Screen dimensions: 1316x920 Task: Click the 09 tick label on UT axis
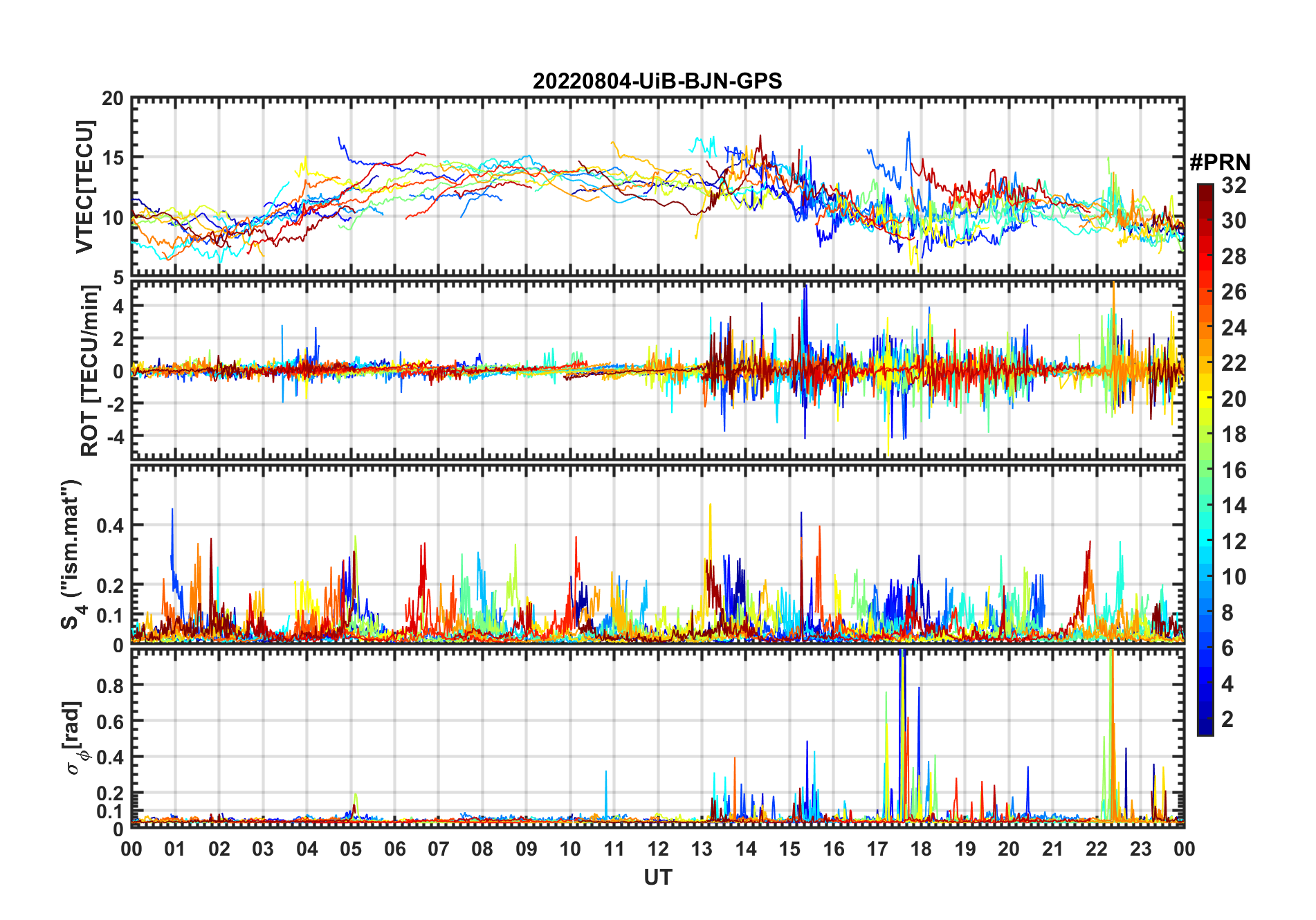(527, 849)
